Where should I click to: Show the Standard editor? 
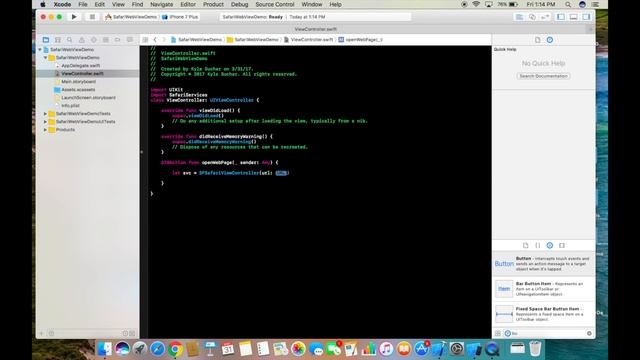519,17
